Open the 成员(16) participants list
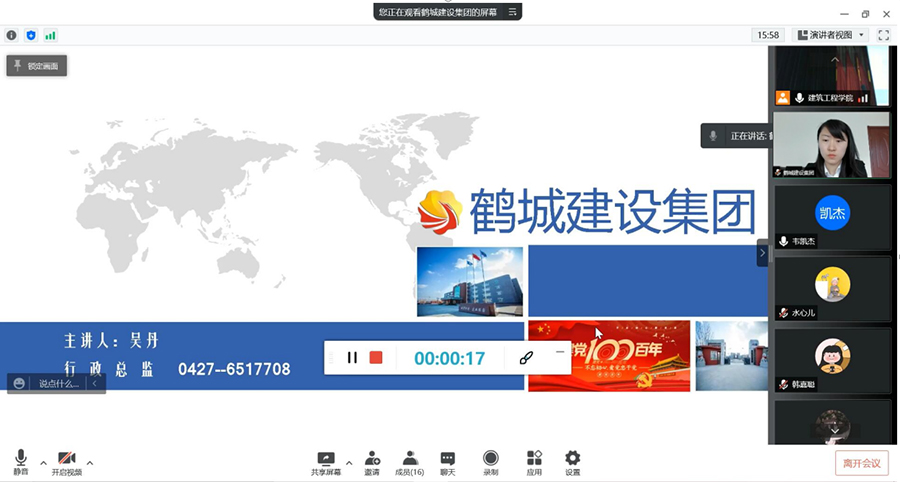 click(409, 462)
